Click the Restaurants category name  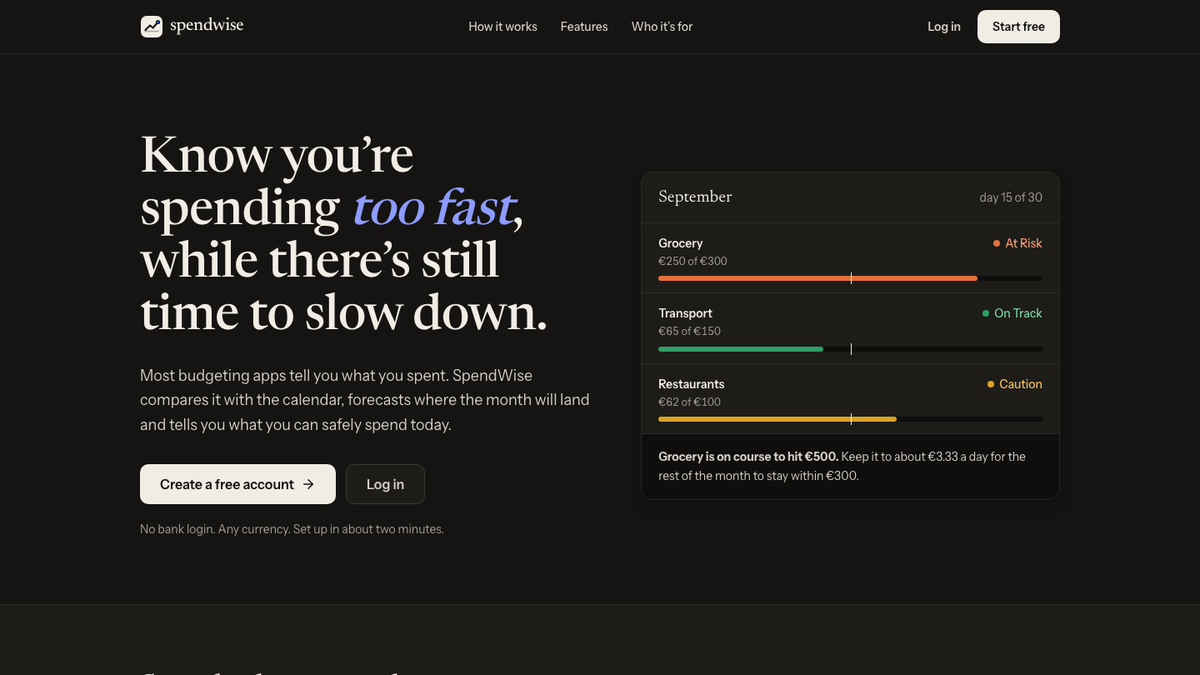[691, 384]
